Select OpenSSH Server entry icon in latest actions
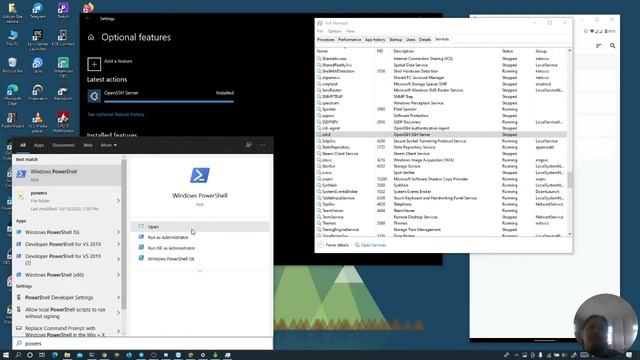The image size is (640, 360). point(94,96)
